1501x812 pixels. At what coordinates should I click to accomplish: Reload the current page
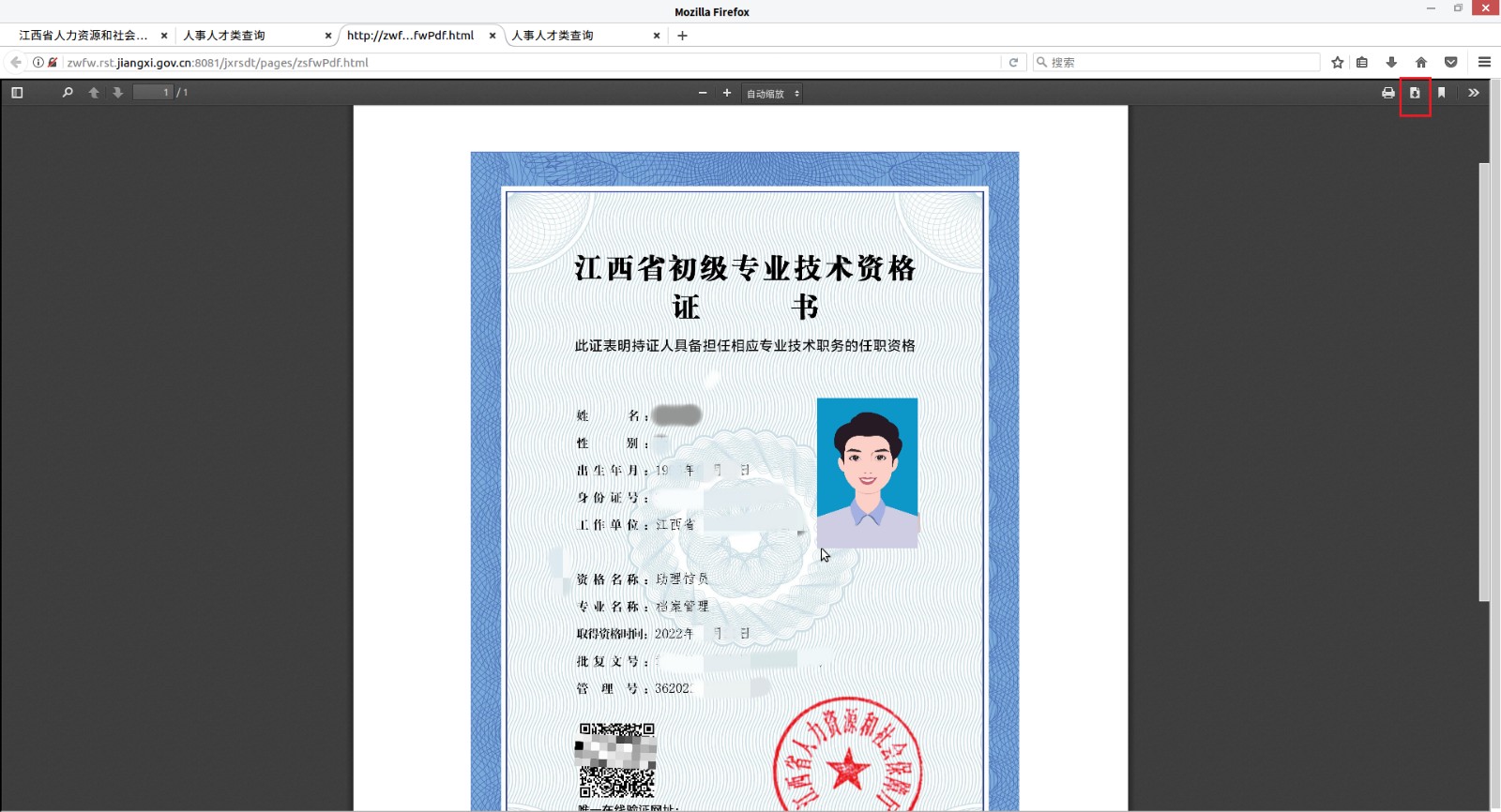coord(1013,63)
